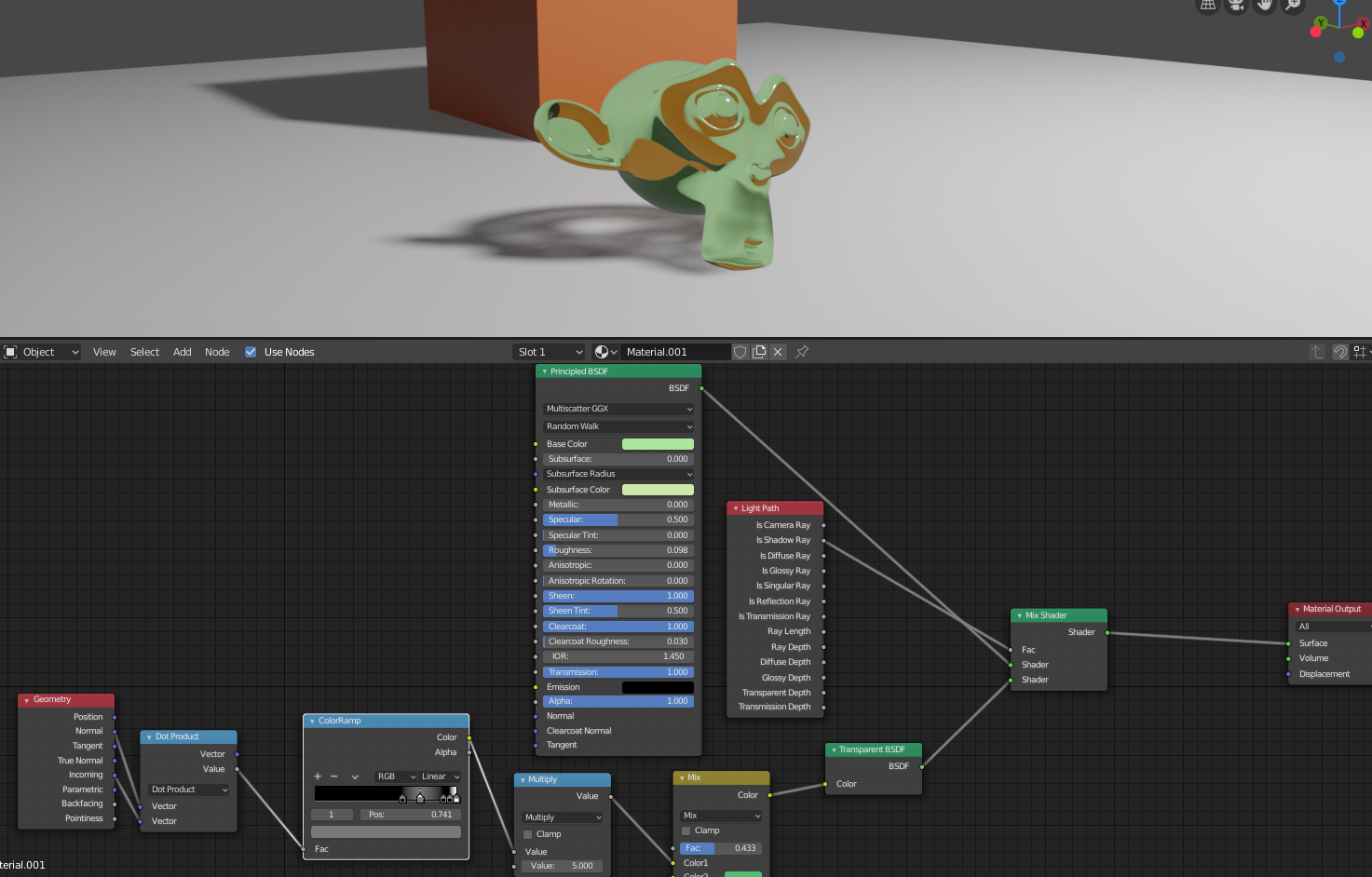This screenshot has width=1372, height=877.
Task: Open the Multiply operation dropdown
Action: pyautogui.click(x=563, y=817)
